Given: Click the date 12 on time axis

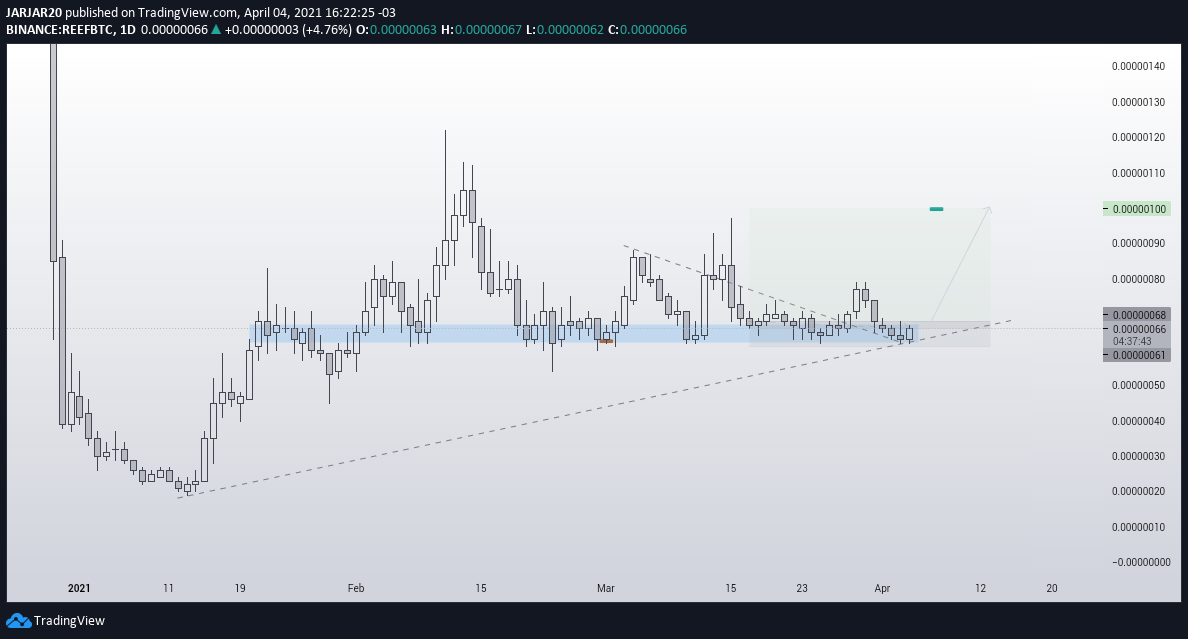Looking at the screenshot, I should pos(980,588).
